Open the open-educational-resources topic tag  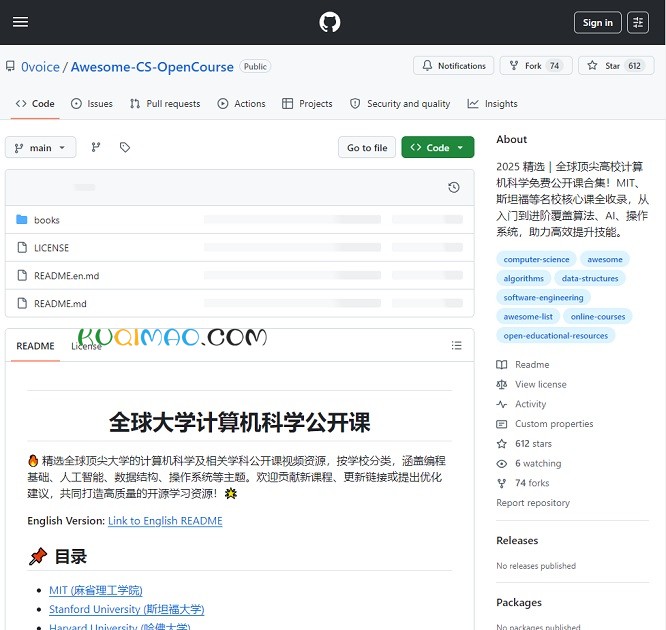[556, 336]
